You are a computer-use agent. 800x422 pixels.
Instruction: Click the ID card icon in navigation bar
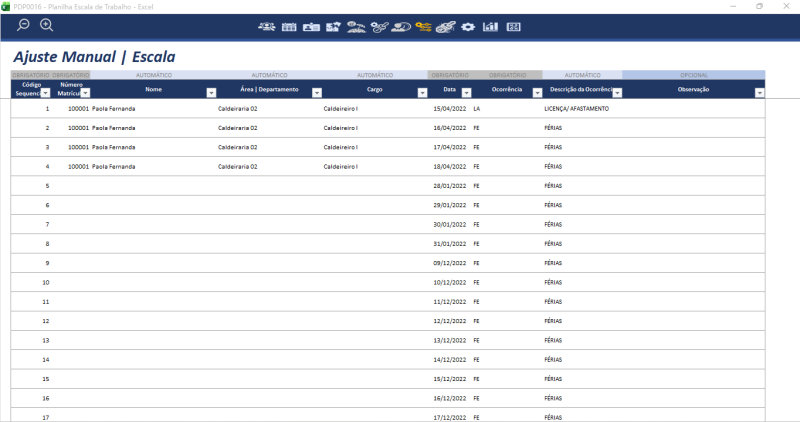click(311, 26)
